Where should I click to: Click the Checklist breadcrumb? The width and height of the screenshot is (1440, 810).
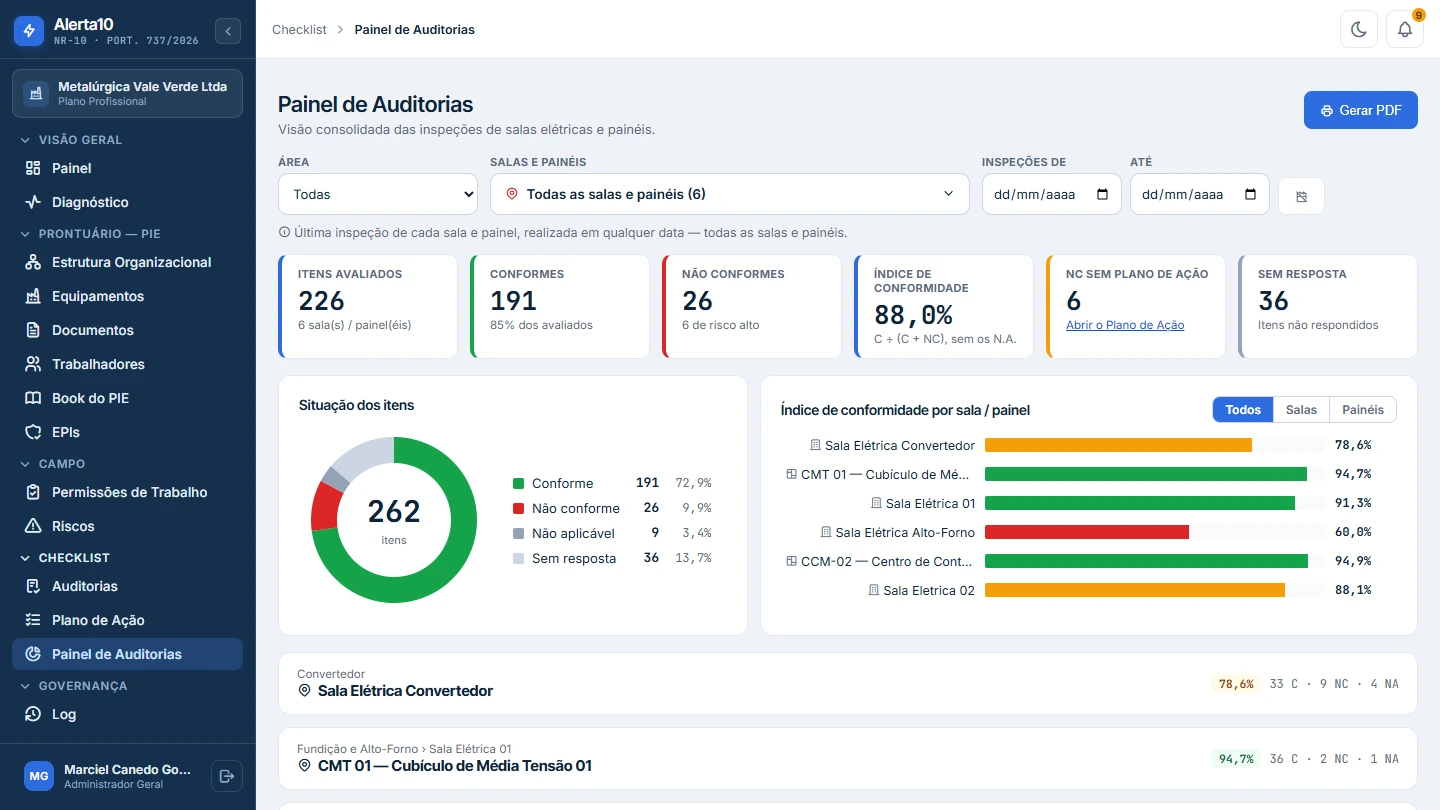(x=299, y=30)
